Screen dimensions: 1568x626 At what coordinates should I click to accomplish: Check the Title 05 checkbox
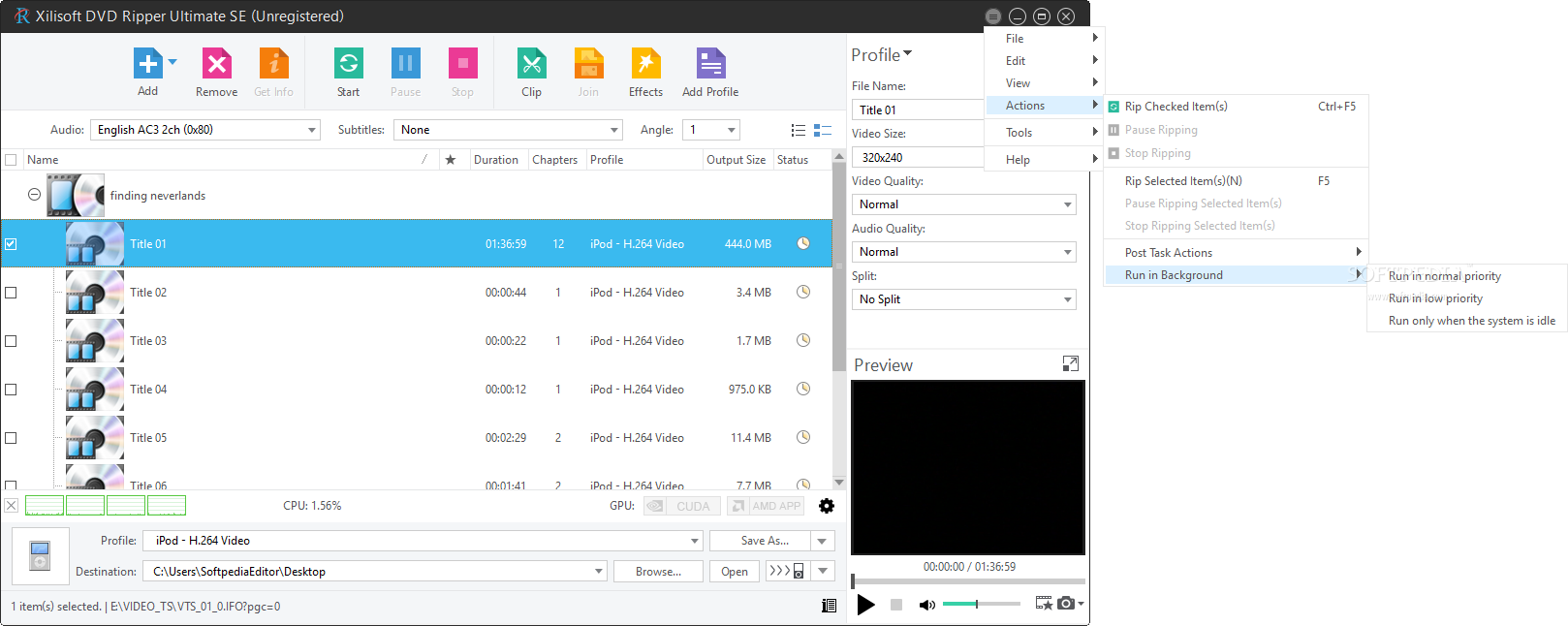(x=11, y=438)
